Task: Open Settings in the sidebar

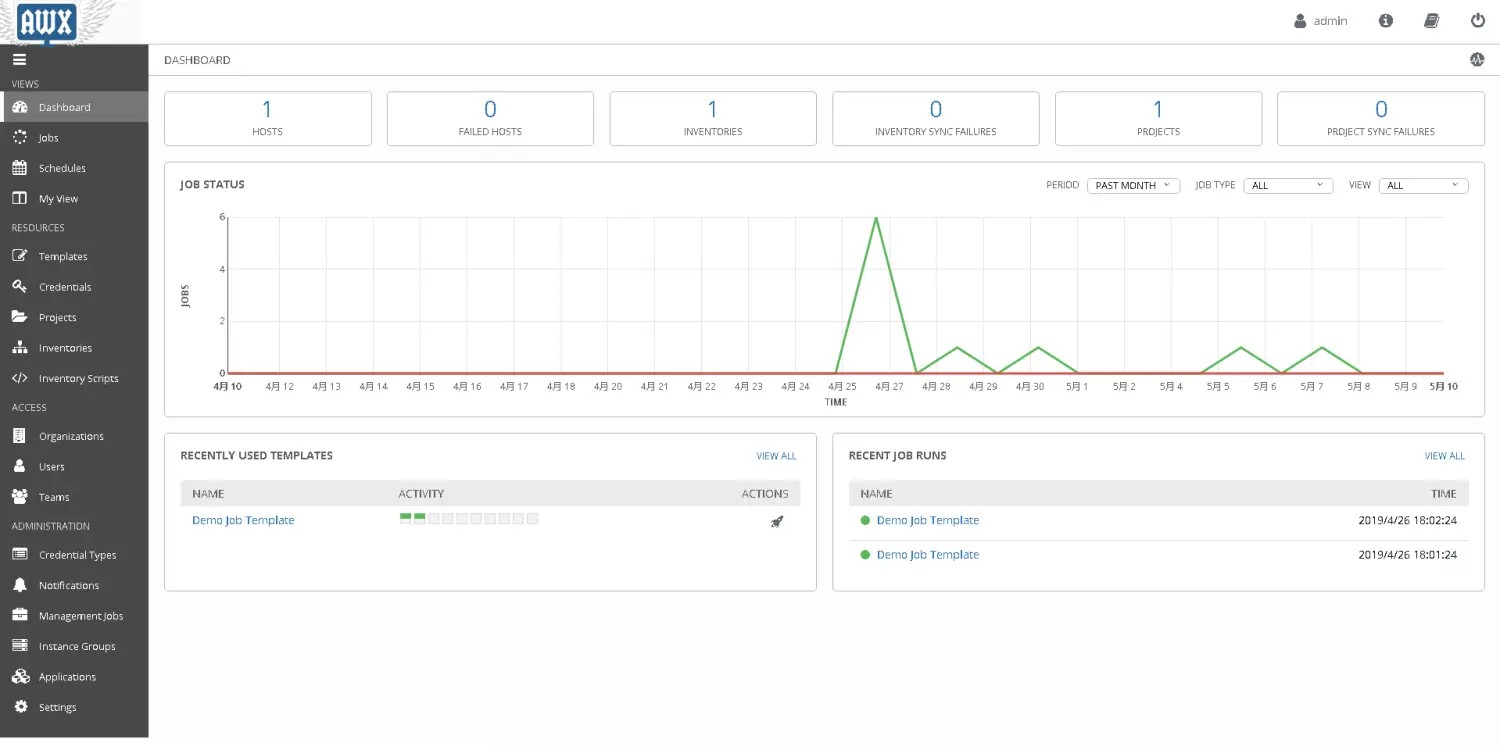Action: (x=57, y=707)
